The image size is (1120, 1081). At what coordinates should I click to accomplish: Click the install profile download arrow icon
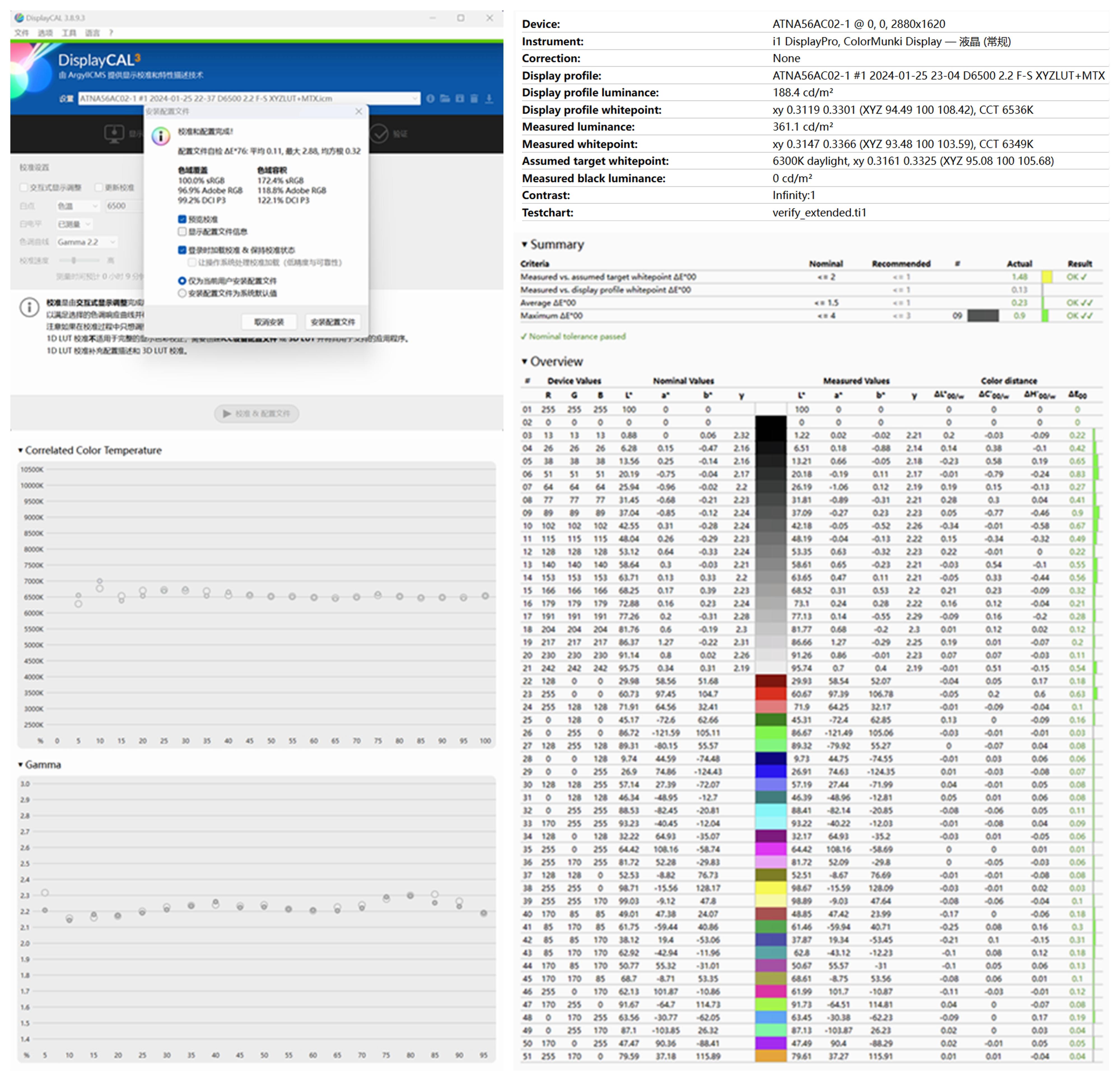coord(489,98)
